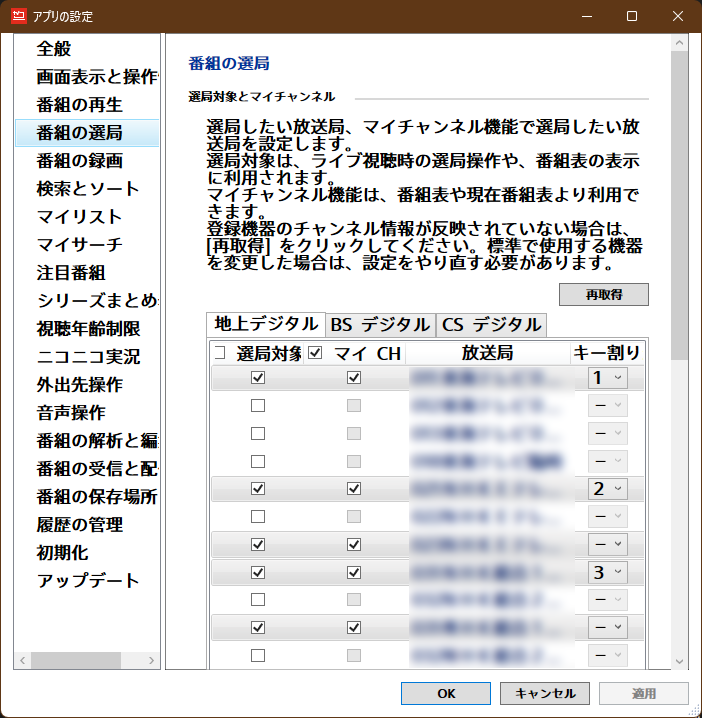Image resolution: width=702 pixels, height=718 pixels.
Task: Click the main panel vertical scrollbar
Action: coord(679,200)
